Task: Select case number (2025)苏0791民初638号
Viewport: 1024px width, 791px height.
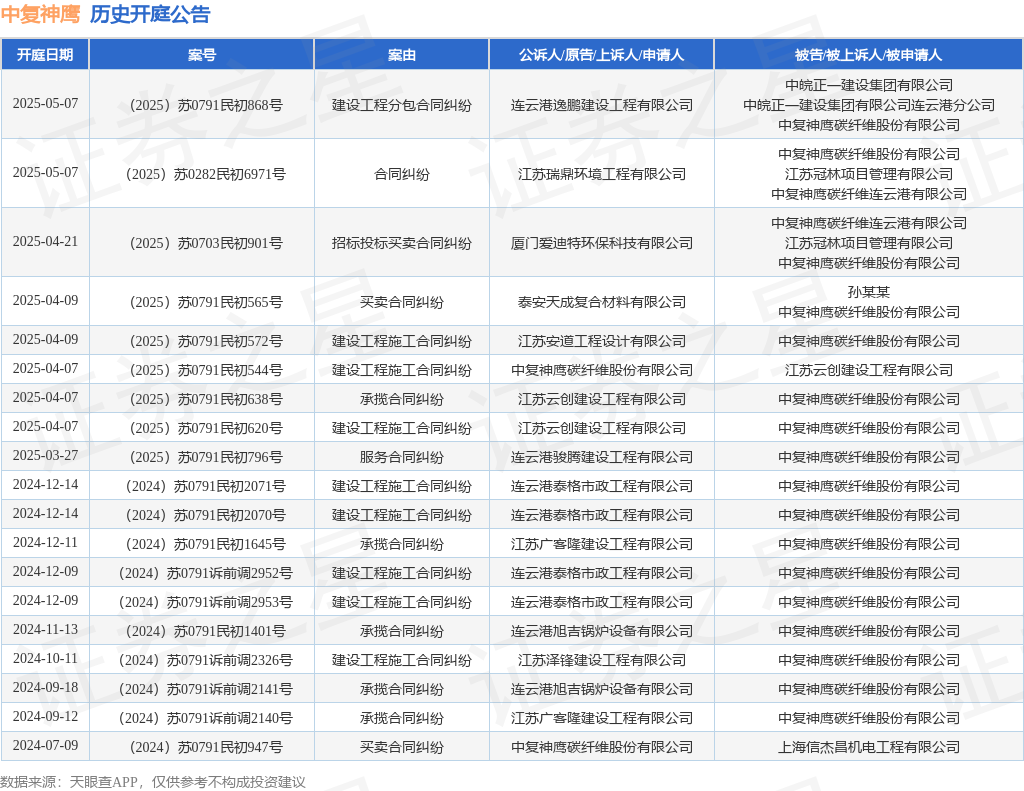Action: tap(206, 399)
